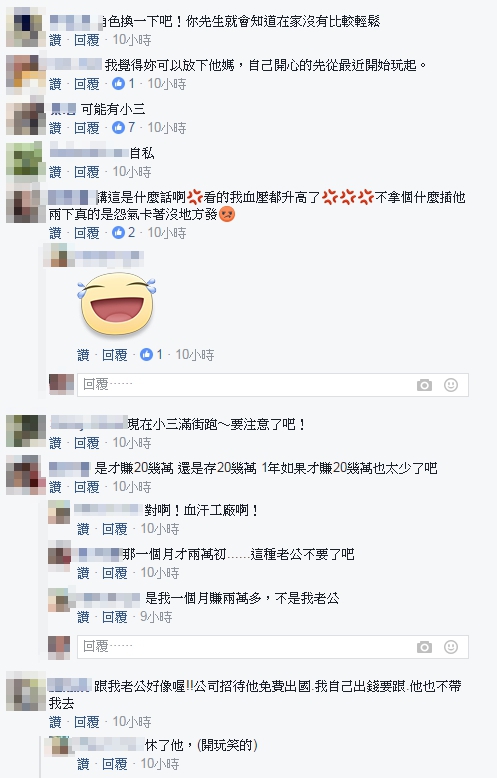Click camera icon in second reply box

(x=424, y=647)
